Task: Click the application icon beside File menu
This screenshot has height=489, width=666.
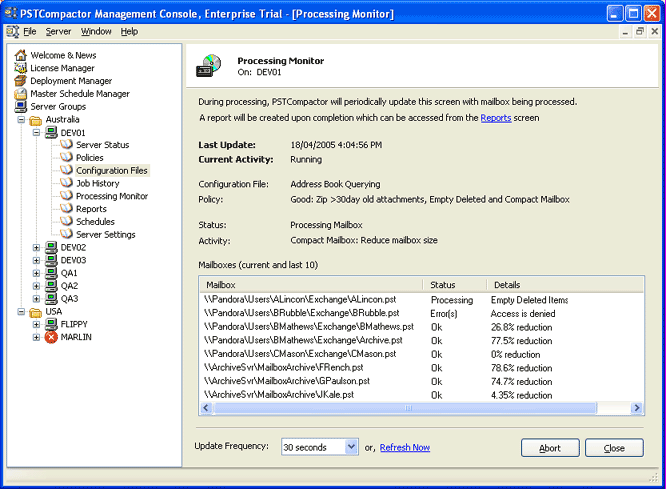Action: (13, 31)
